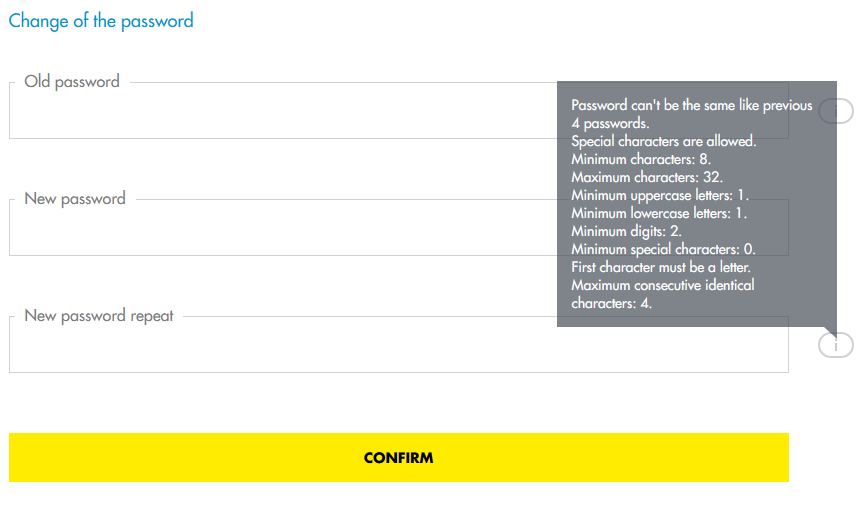Click the "Minimum digits: 2" rule text
The image size is (863, 508).
coord(626,231)
